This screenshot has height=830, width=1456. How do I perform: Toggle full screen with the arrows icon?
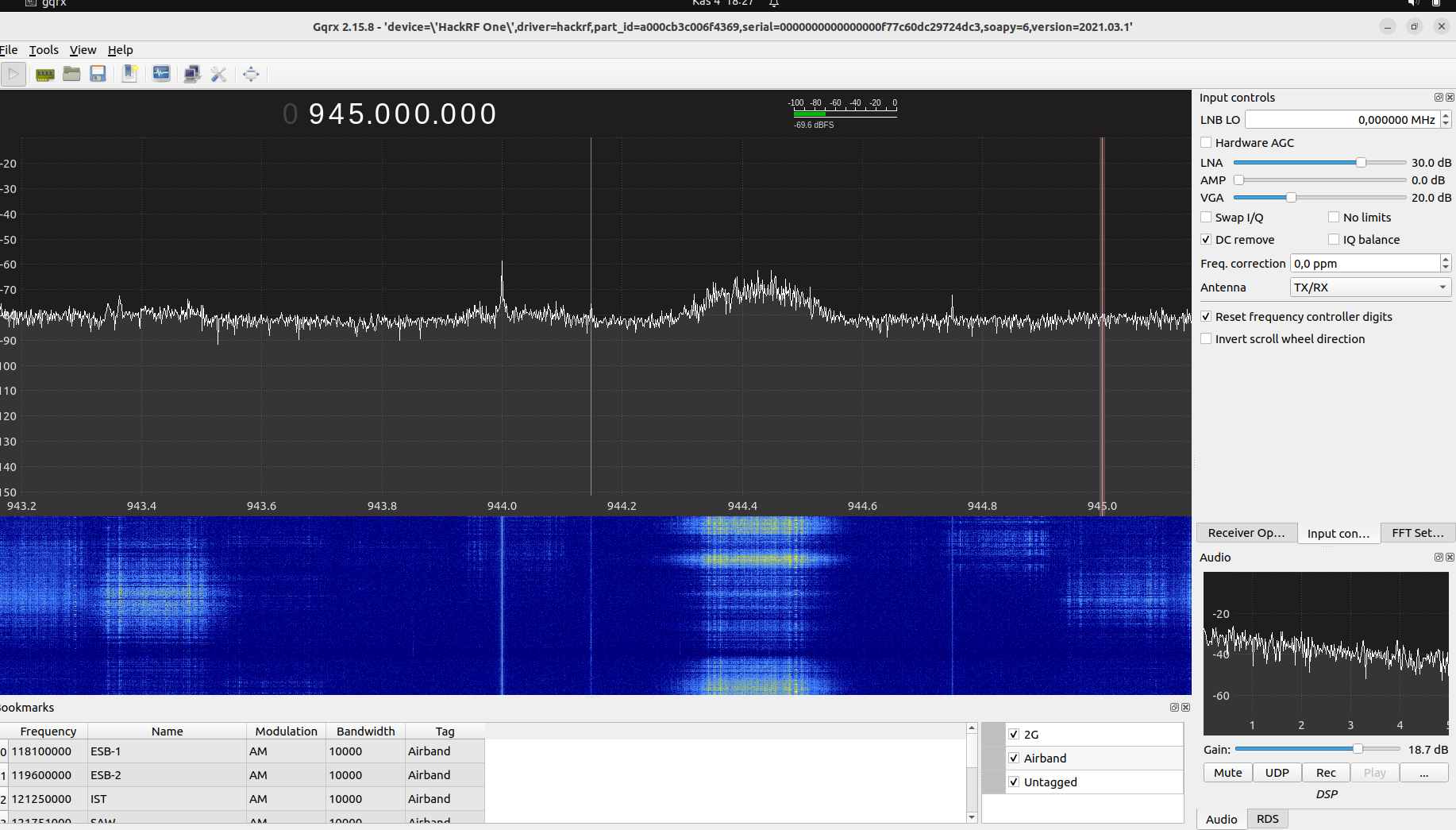(x=251, y=74)
